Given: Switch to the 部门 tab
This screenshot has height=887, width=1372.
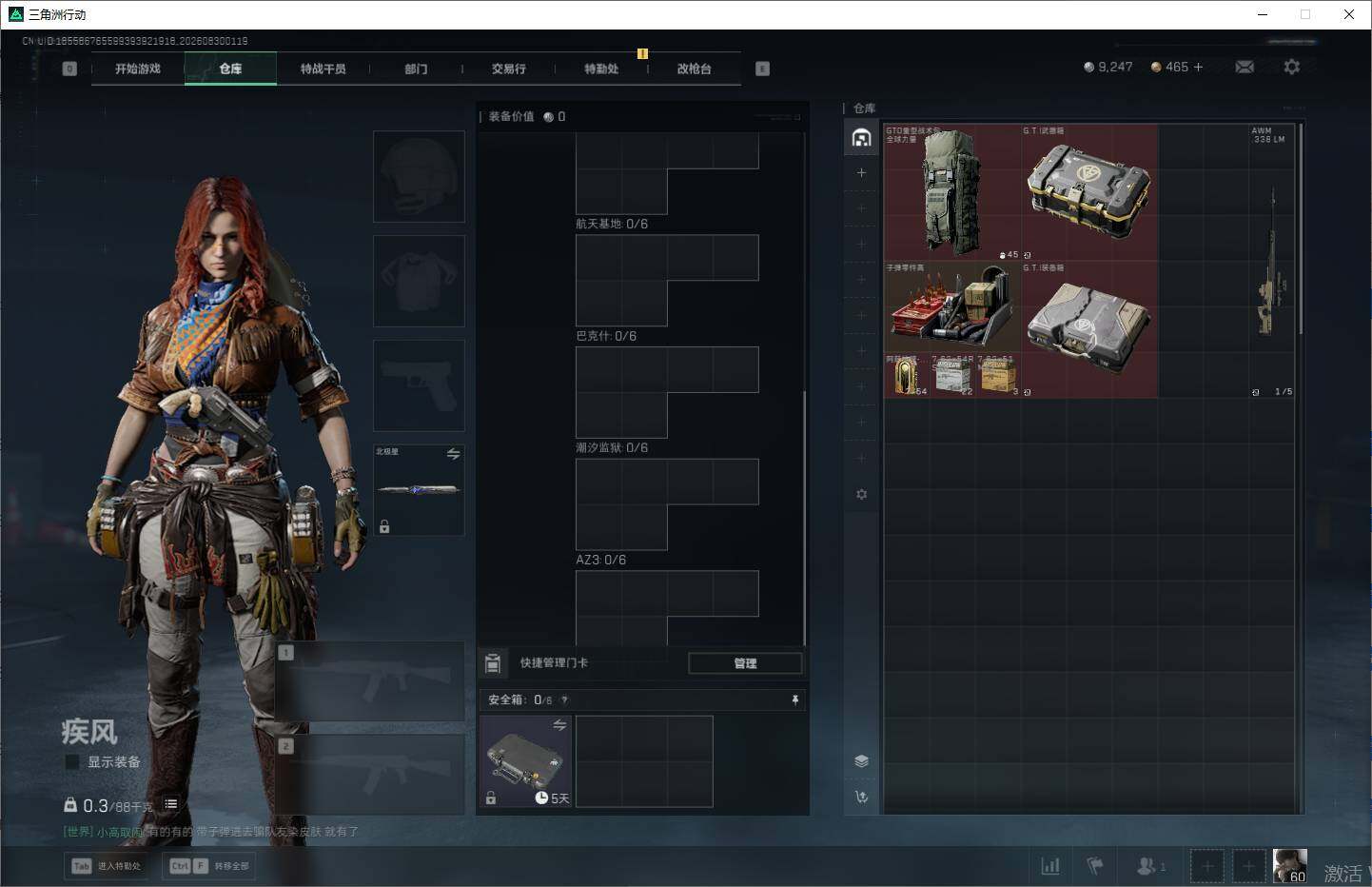Looking at the screenshot, I should tap(416, 69).
